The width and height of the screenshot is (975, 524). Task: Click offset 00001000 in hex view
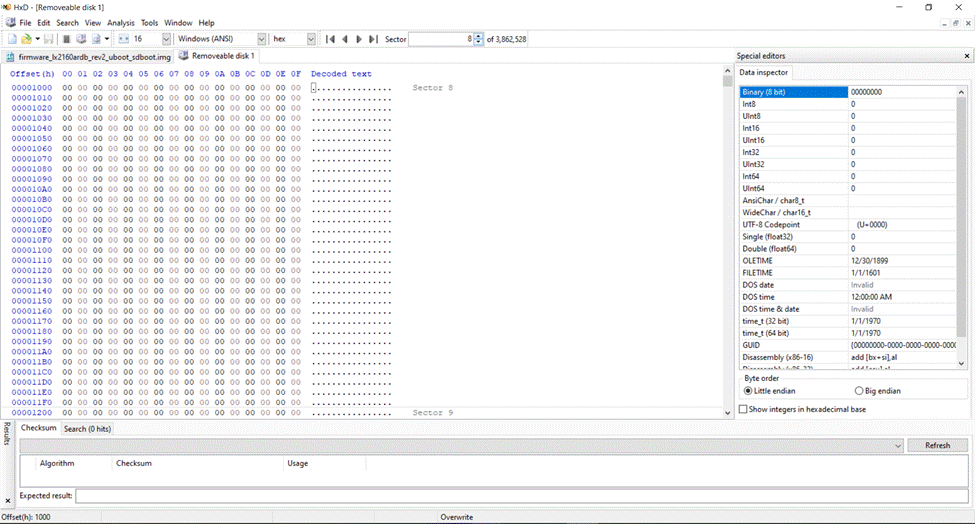[x=32, y=88]
